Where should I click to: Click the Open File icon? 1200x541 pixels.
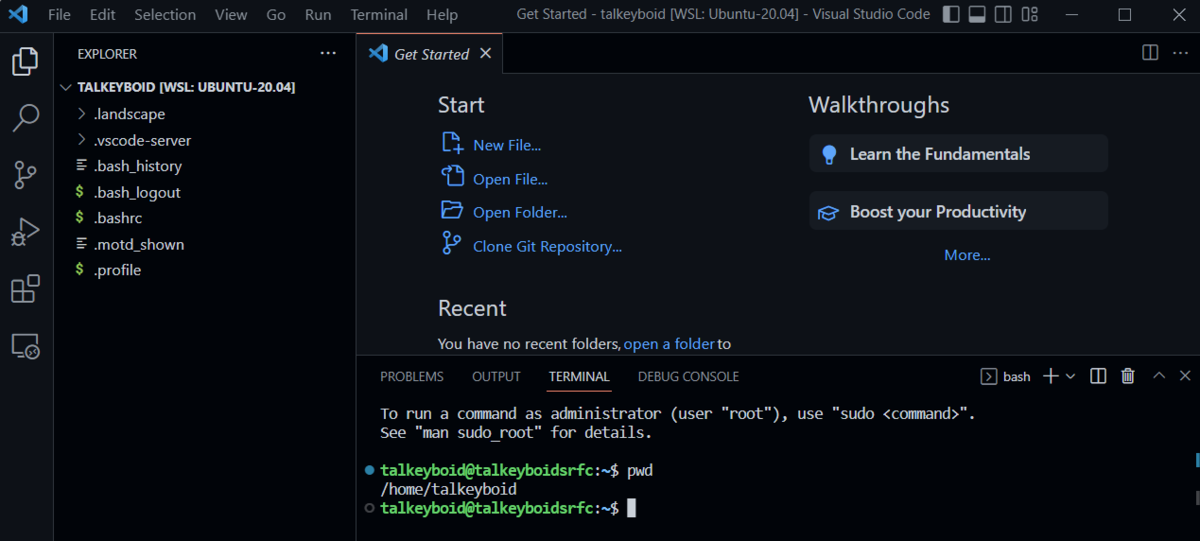tap(452, 177)
